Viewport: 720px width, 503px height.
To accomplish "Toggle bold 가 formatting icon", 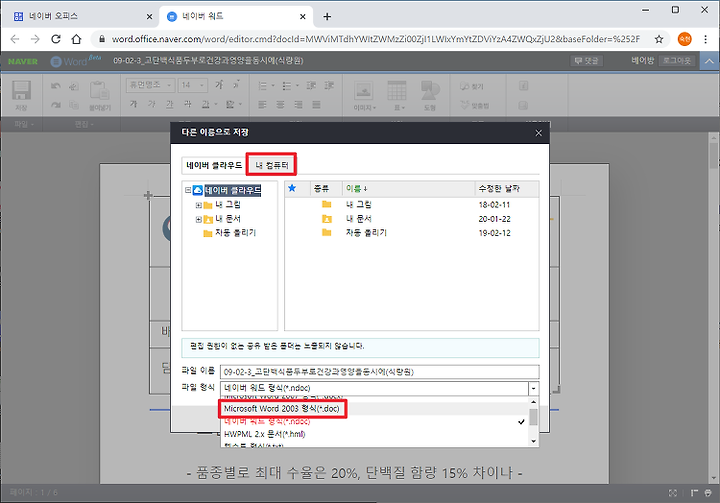I will [x=133, y=104].
